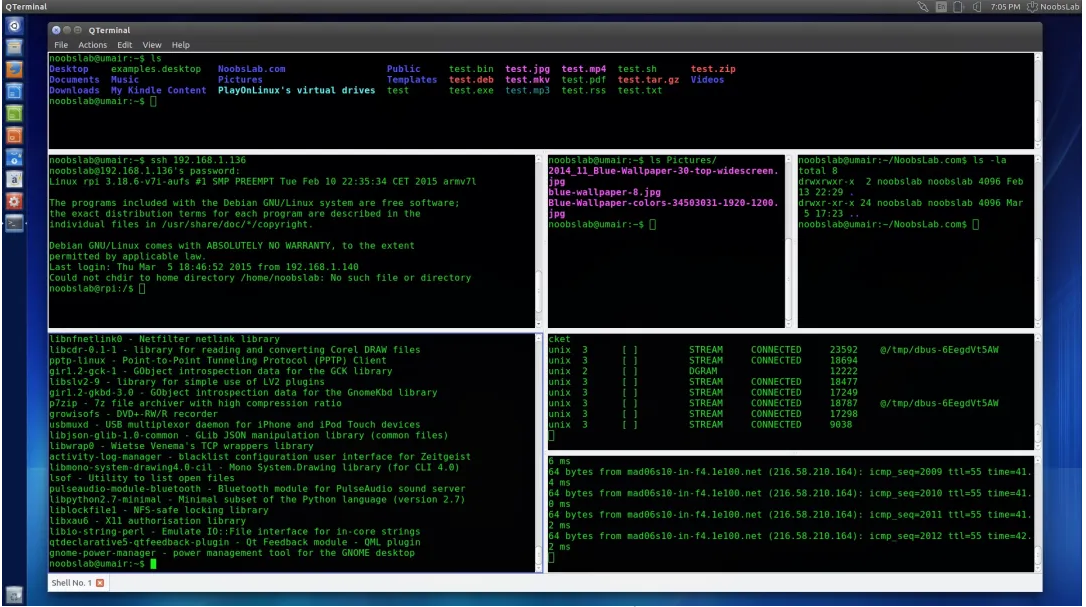Close the Shell No. 1 tab
Viewport: 1086px width, 607px height.
click(100, 583)
